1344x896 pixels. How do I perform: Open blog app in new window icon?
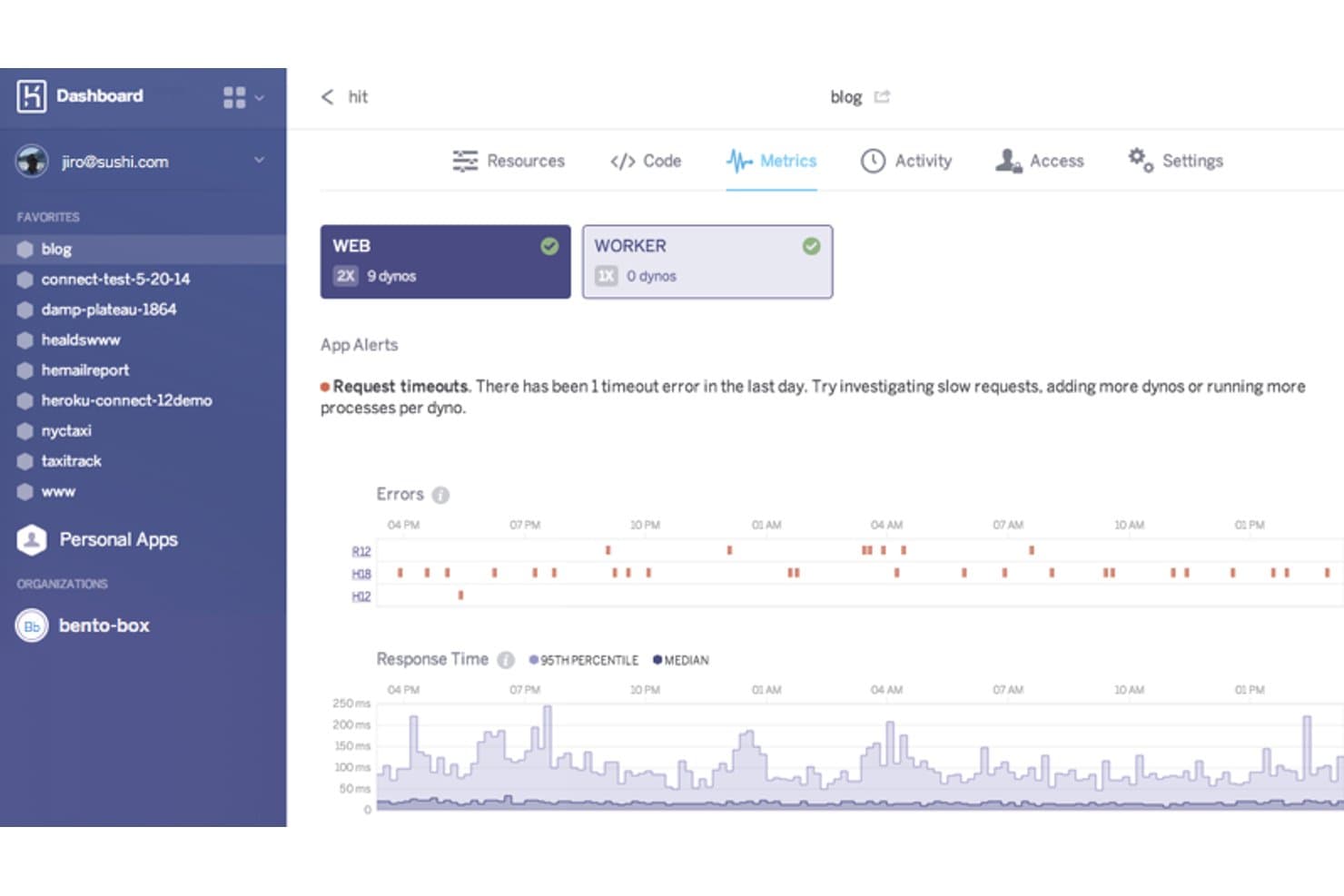coord(882,96)
